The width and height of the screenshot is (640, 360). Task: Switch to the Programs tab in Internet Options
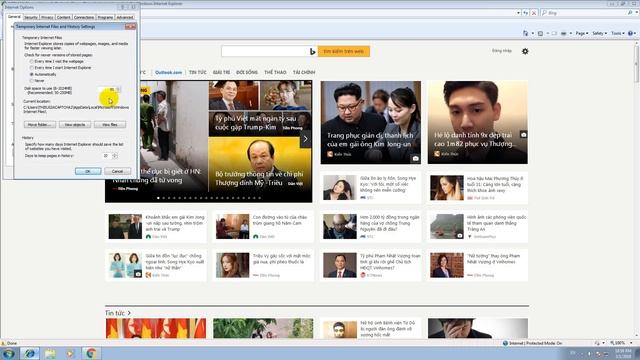click(x=105, y=18)
